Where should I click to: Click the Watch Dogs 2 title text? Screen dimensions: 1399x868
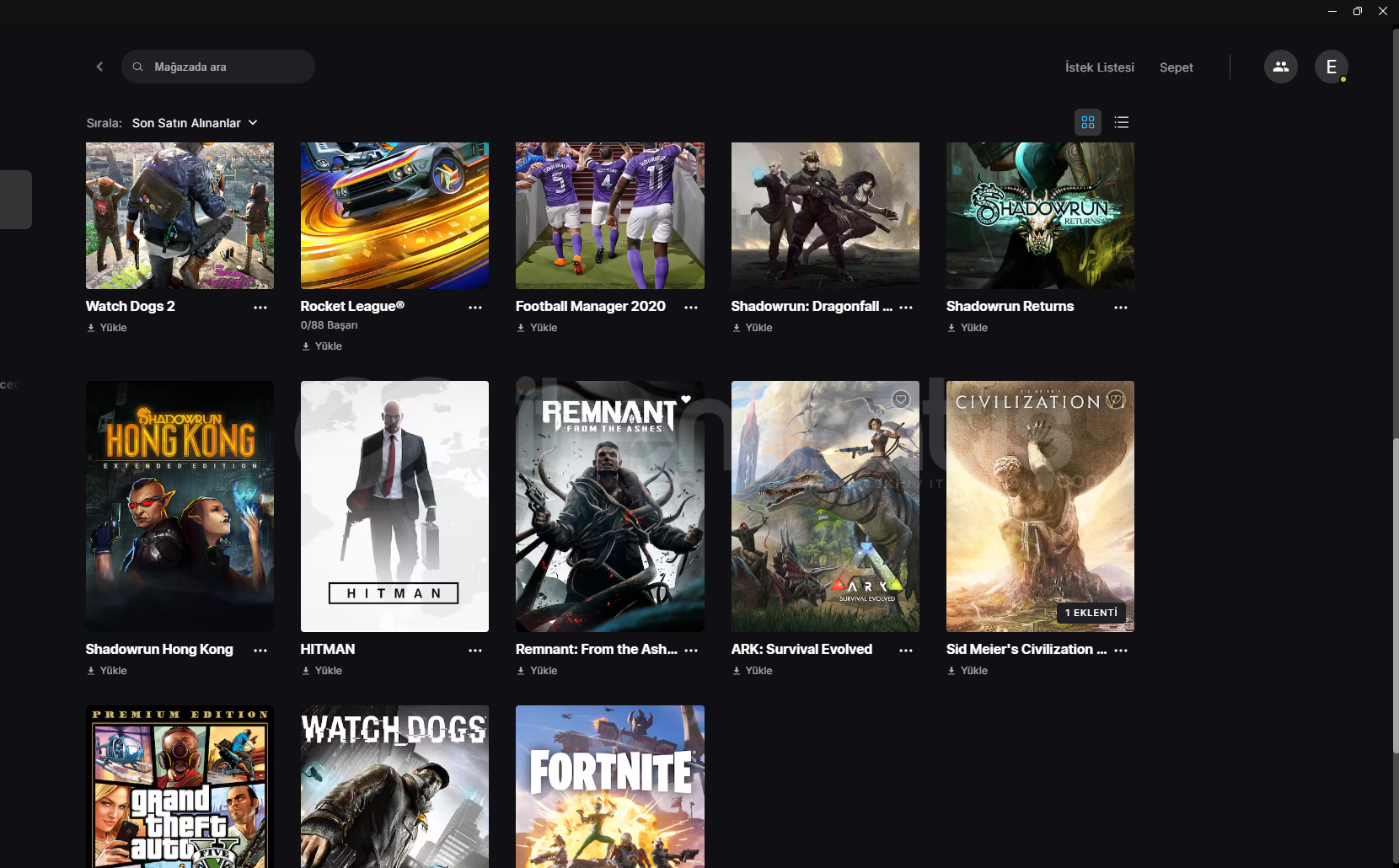pyautogui.click(x=130, y=307)
